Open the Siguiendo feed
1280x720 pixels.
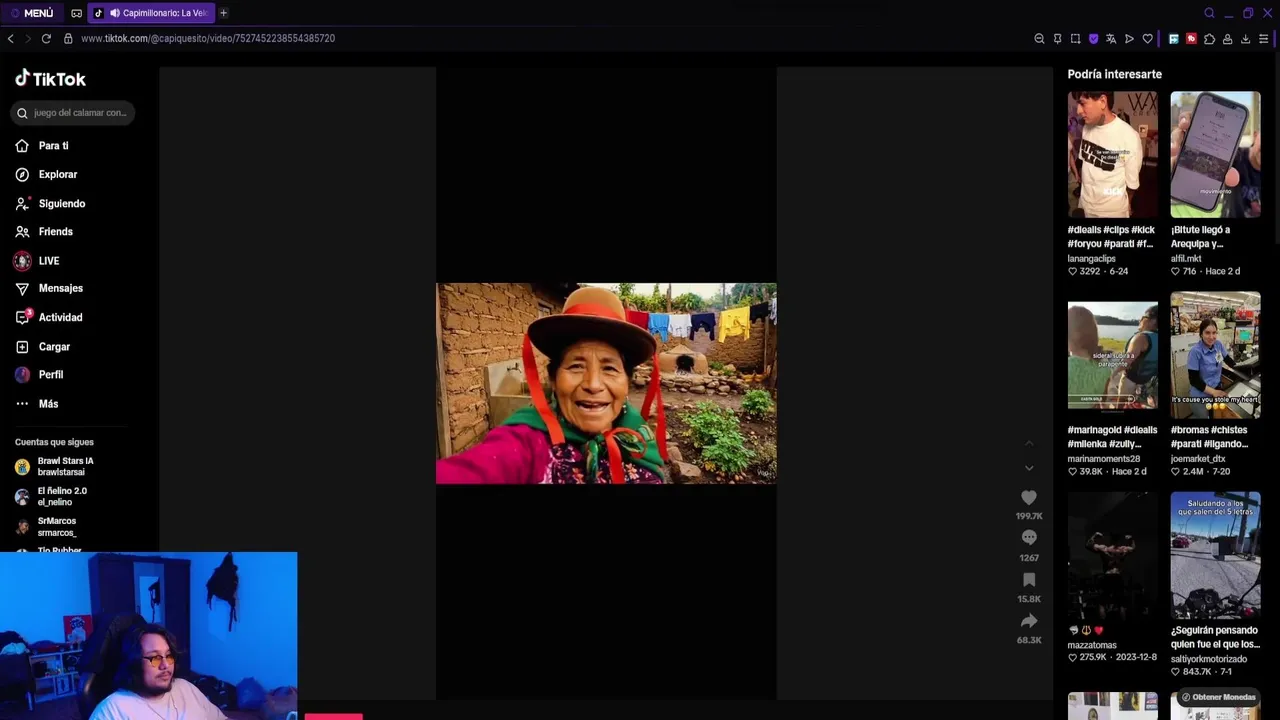click(51, 203)
